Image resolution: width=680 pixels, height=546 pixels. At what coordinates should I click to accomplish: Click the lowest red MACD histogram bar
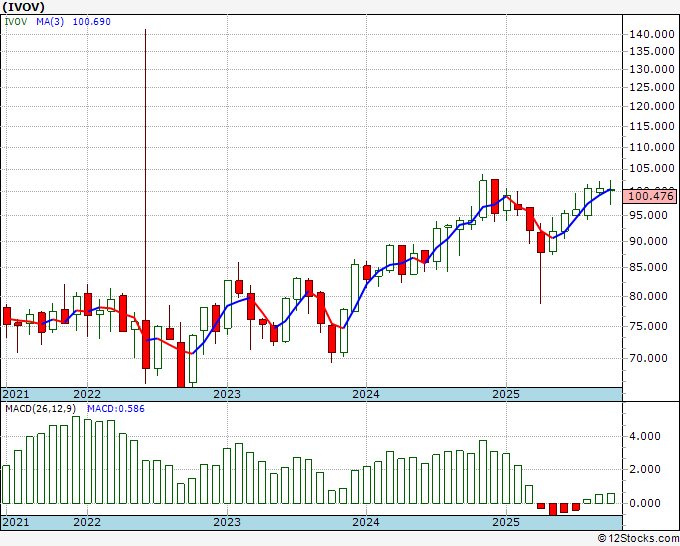coord(552,509)
